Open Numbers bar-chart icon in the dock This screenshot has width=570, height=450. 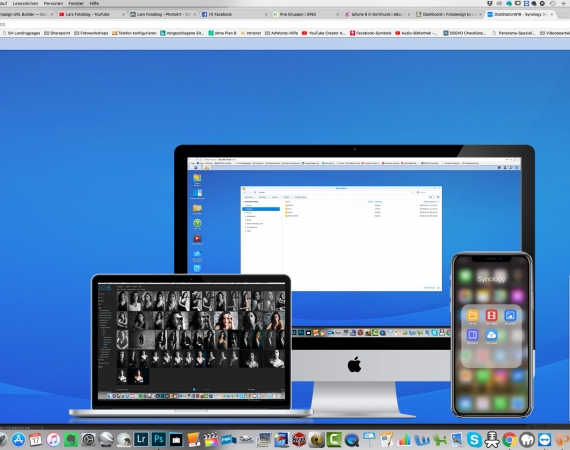coord(404,440)
